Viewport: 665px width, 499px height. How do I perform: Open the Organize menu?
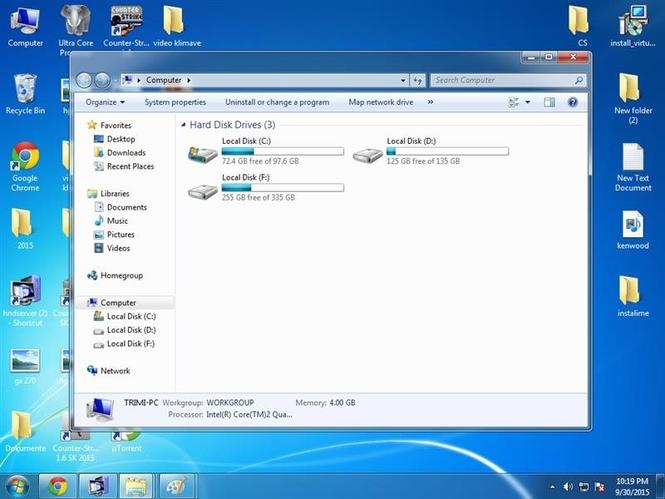(x=105, y=102)
